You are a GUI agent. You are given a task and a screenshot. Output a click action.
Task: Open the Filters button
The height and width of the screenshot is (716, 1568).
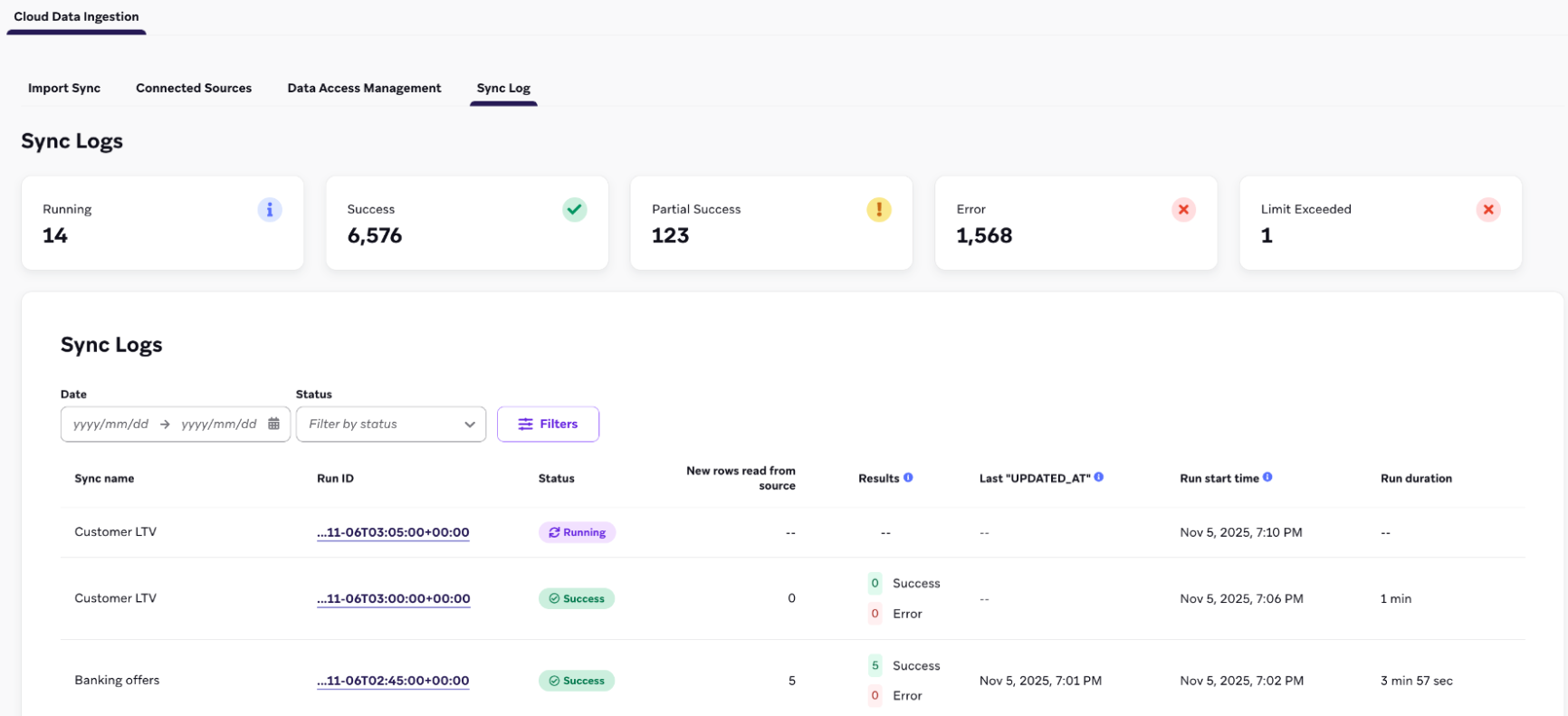coord(548,424)
